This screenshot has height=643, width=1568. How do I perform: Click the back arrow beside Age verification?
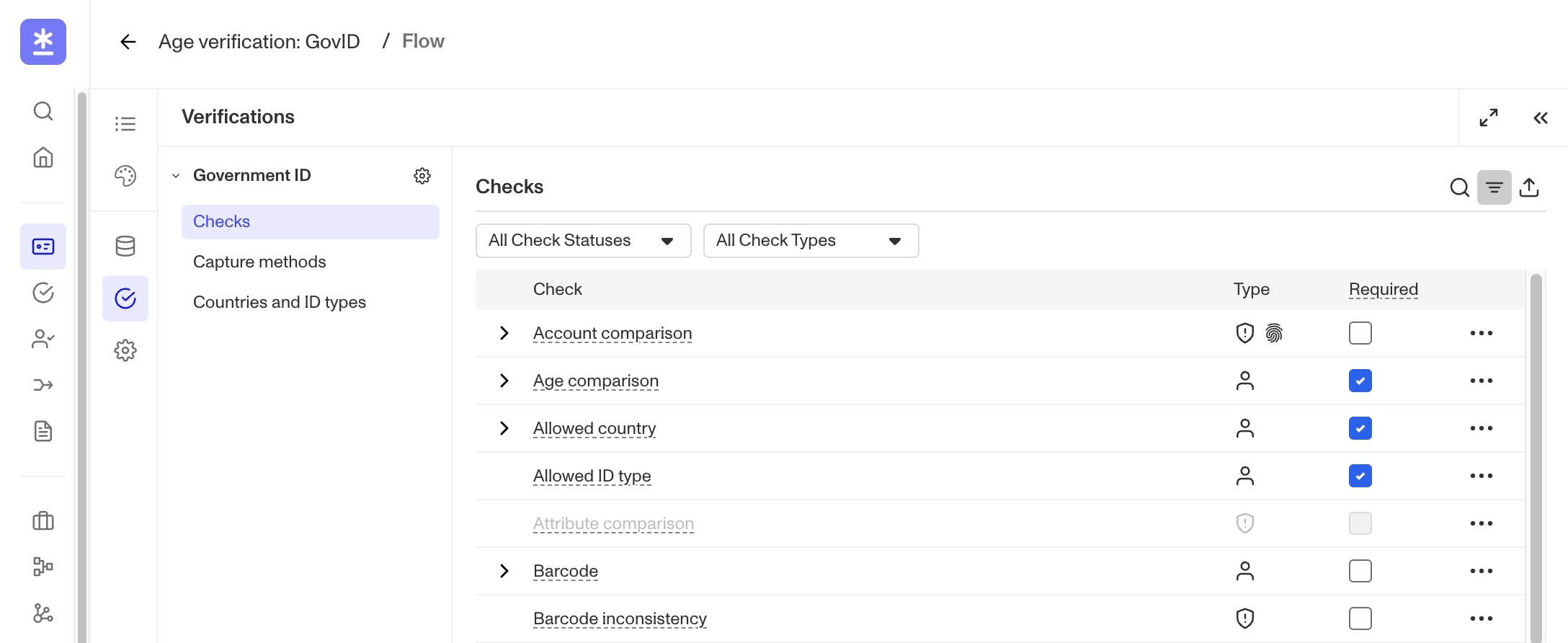click(x=128, y=42)
